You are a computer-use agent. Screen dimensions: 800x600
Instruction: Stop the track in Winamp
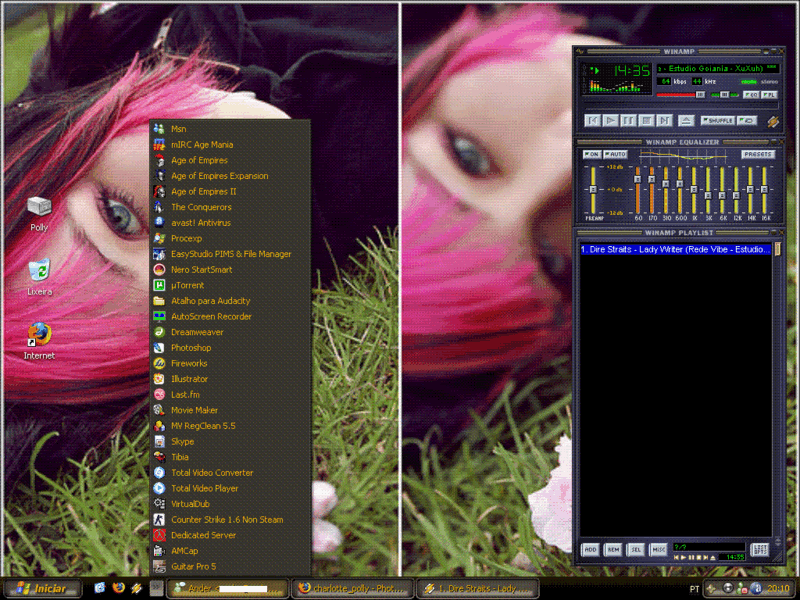click(x=646, y=120)
